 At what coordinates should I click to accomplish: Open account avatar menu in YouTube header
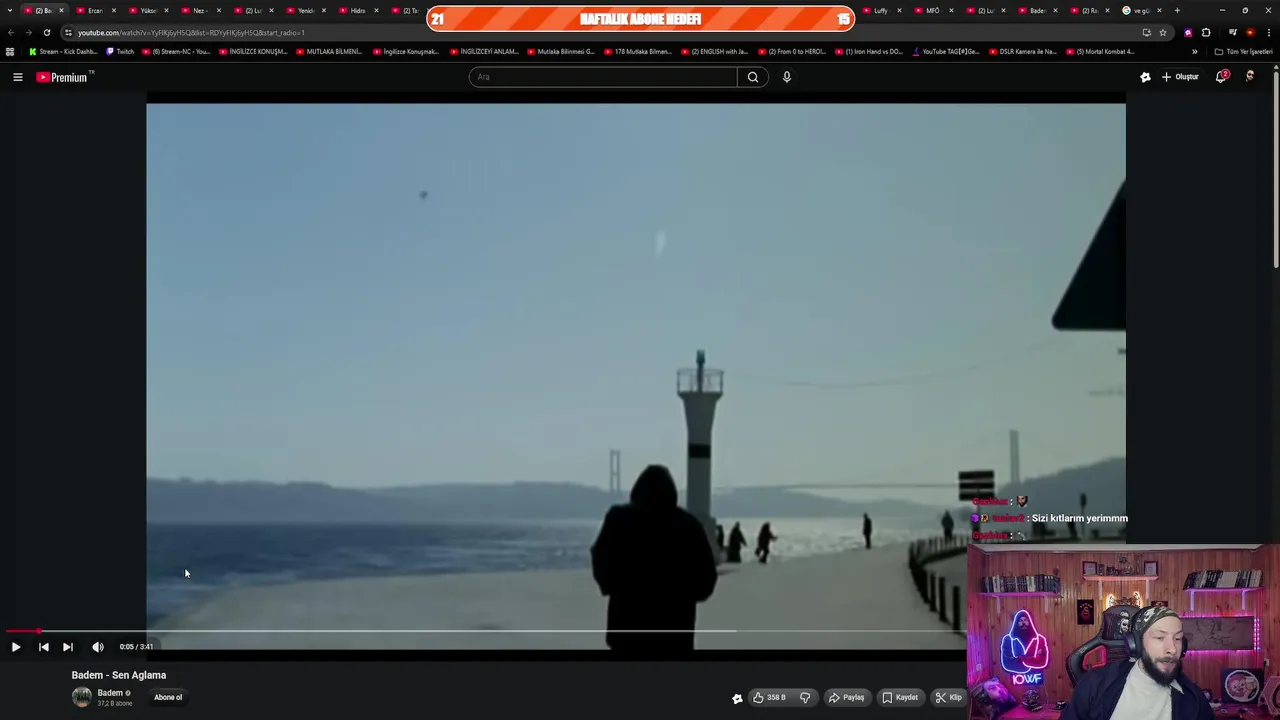click(x=1250, y=76)
